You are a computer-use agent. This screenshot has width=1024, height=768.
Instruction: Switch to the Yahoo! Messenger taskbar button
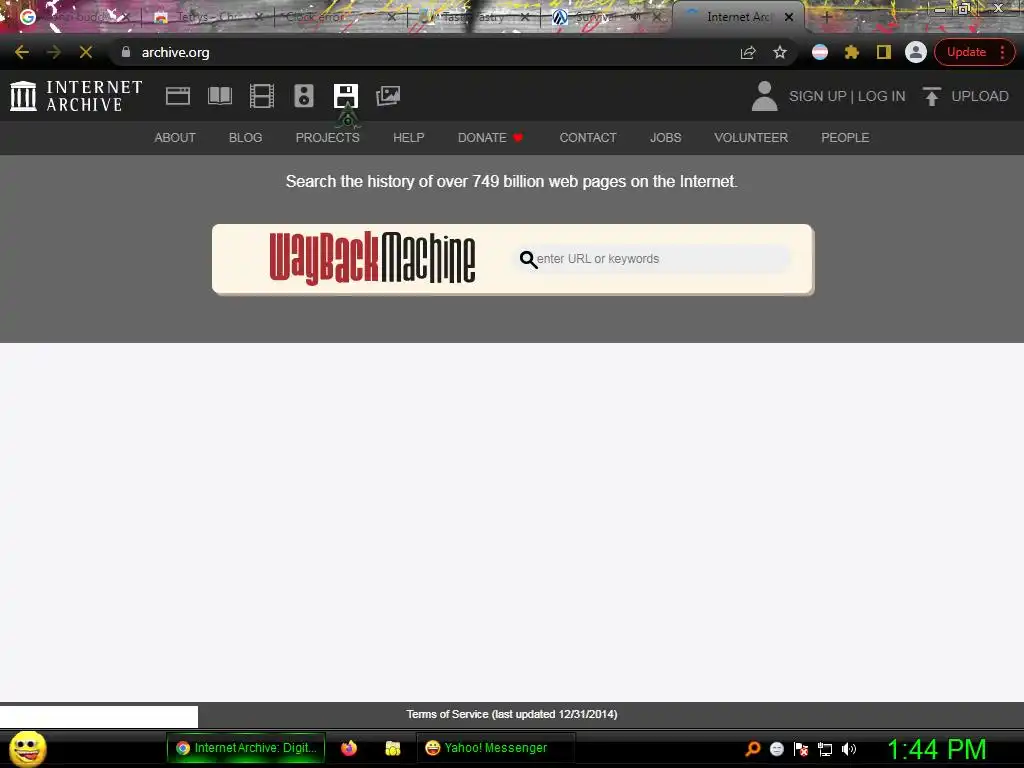point(496,748)
